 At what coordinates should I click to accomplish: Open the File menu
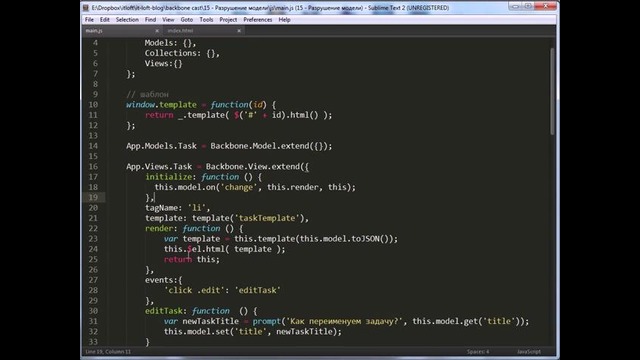(89, 20)
